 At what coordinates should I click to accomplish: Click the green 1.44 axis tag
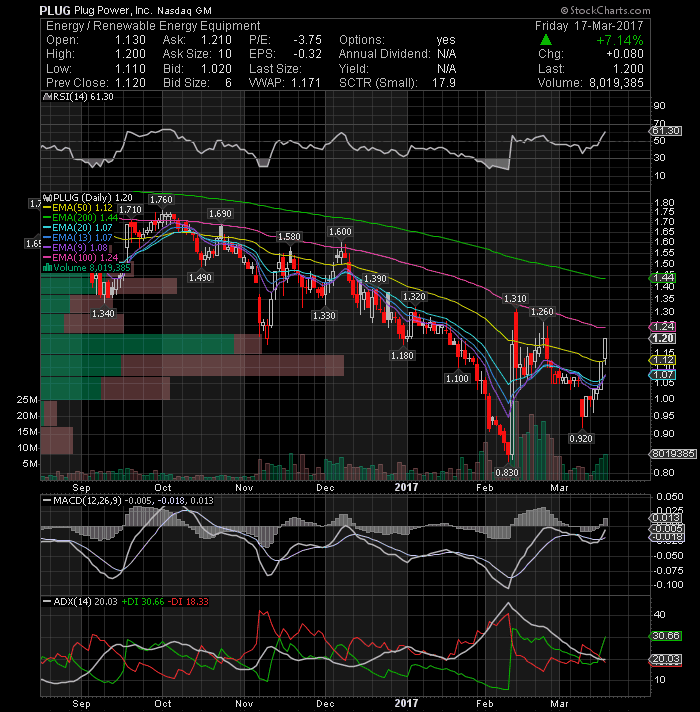pyautogui.click(x=663, y=277)
